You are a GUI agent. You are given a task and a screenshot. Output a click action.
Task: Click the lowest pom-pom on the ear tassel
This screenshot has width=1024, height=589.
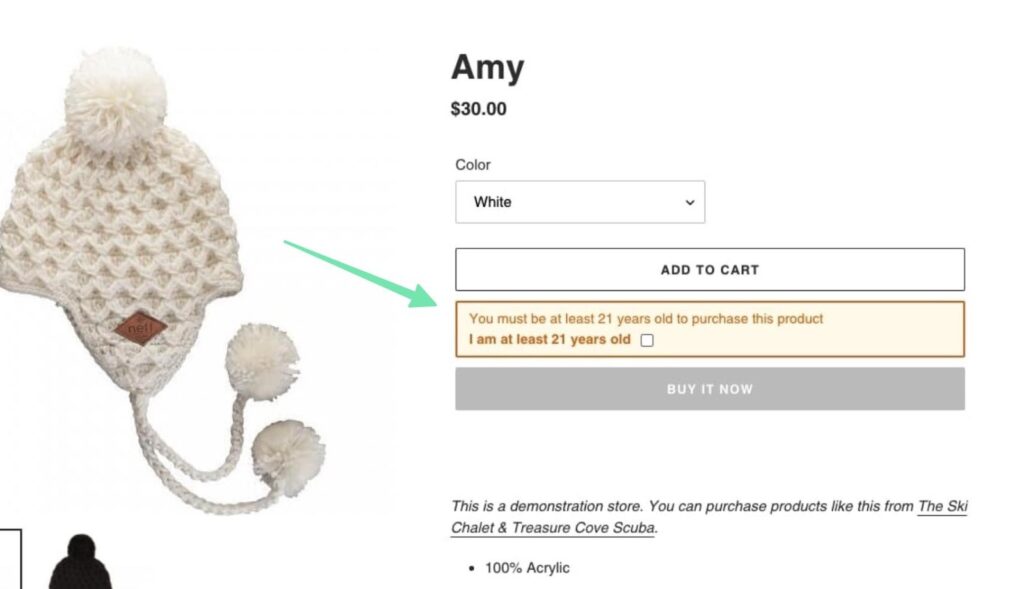tap(287, 457)
